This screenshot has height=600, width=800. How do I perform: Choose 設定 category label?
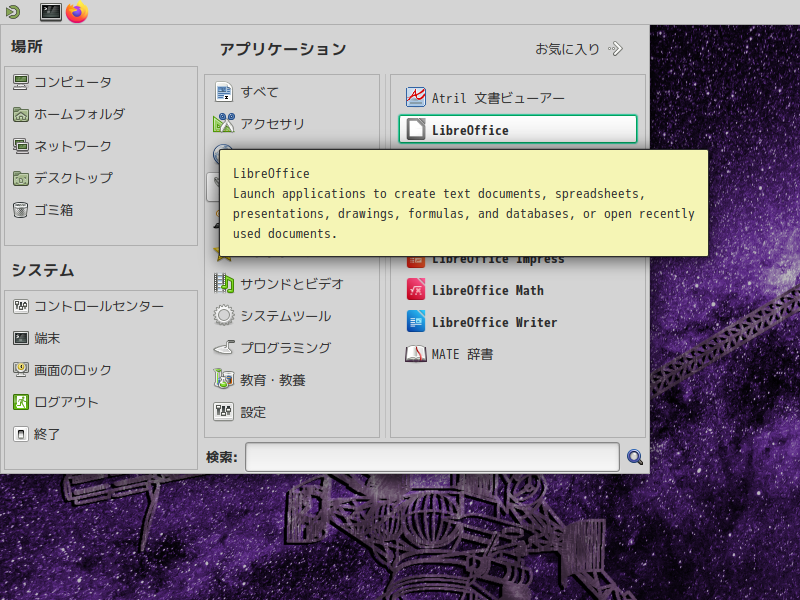pyautogui.click(x=254, y=412)
